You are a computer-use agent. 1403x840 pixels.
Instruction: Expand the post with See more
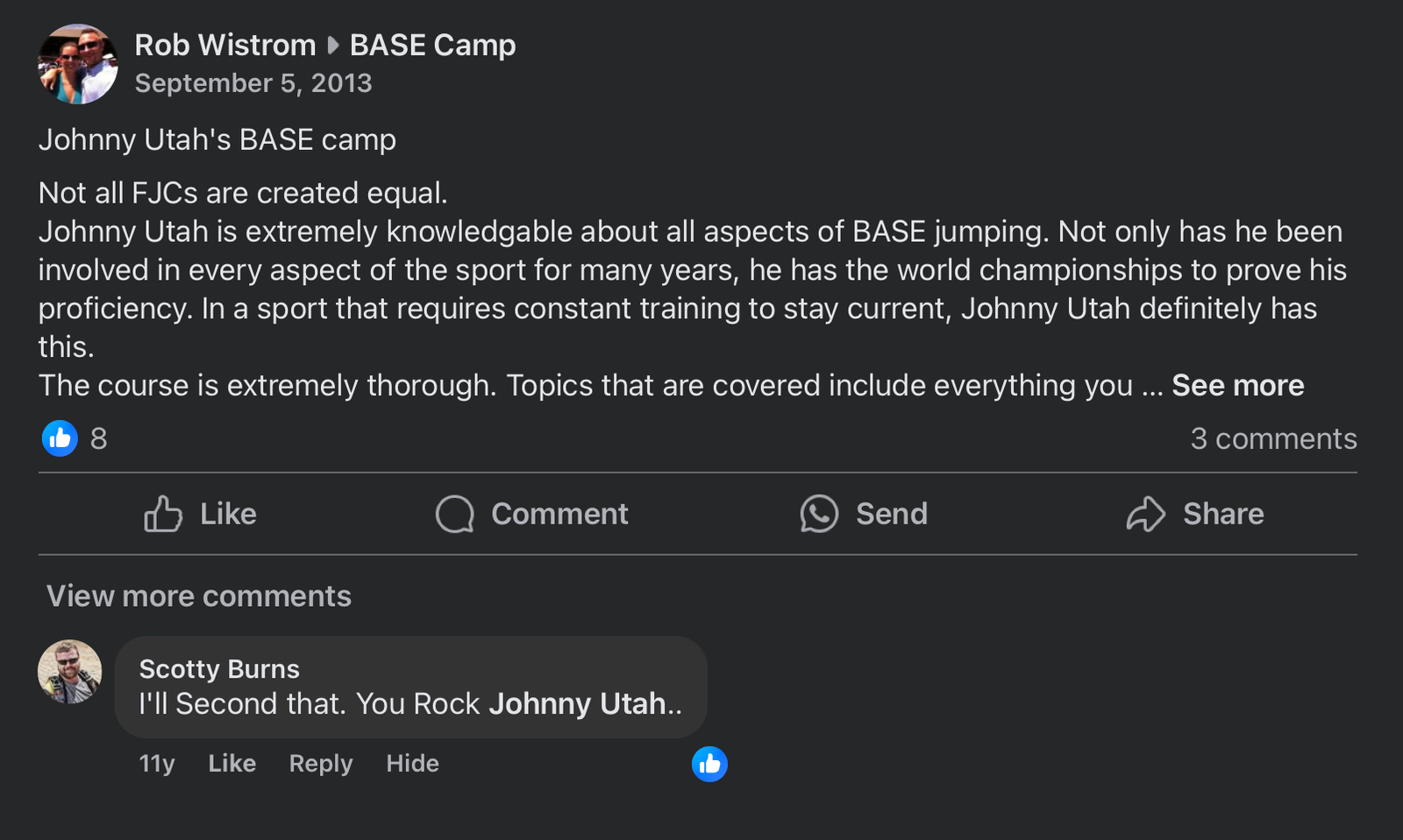(x=1237, y=385)
